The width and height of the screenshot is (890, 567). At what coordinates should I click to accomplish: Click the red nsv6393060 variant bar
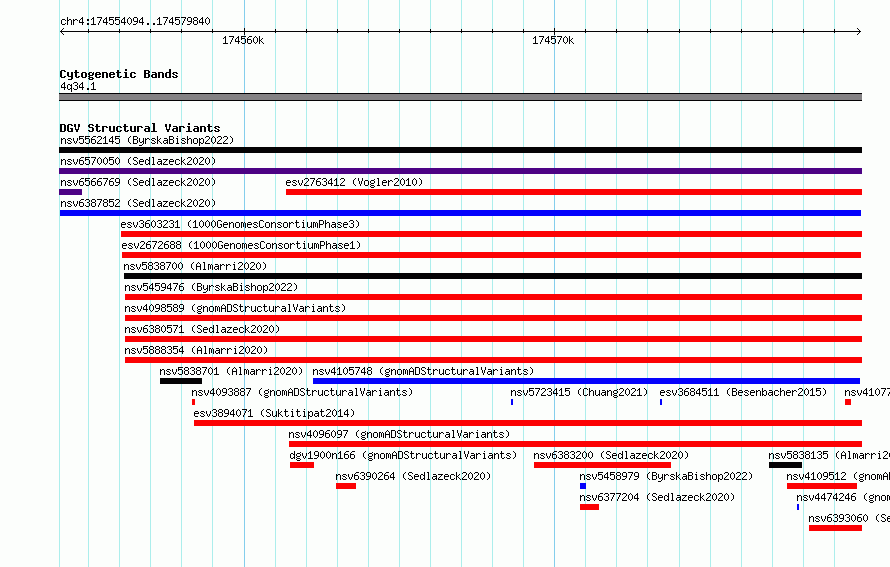click(836, 528)
